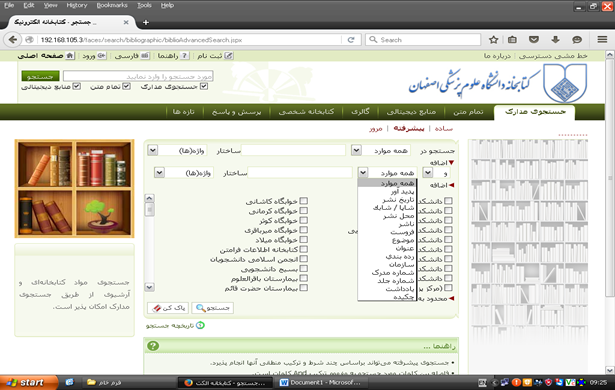Screen dimensions: 615x390
Task: Bookmark this page with the star icon
Action: [493, 40]
